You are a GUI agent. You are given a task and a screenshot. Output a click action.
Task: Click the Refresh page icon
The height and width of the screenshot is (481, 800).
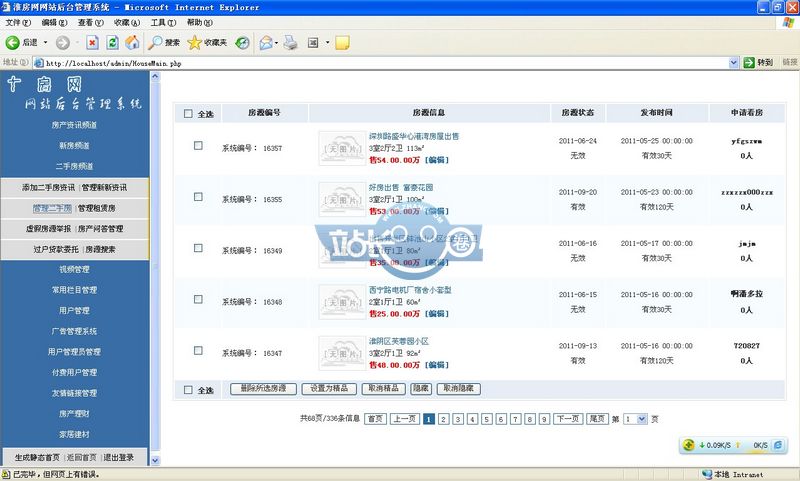pos(112,43)
